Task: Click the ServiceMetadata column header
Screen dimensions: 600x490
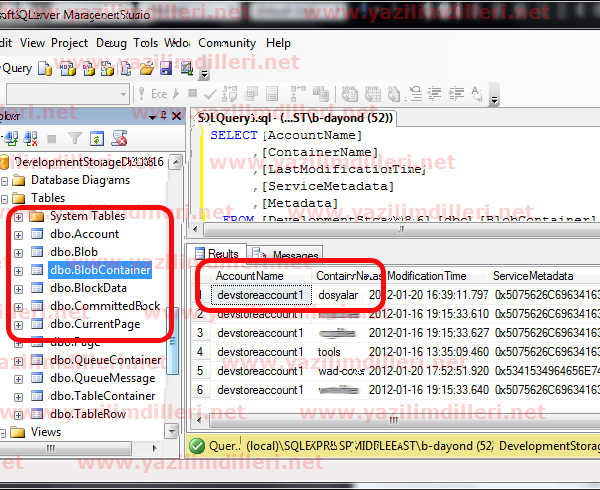Action: pos(533,275)
